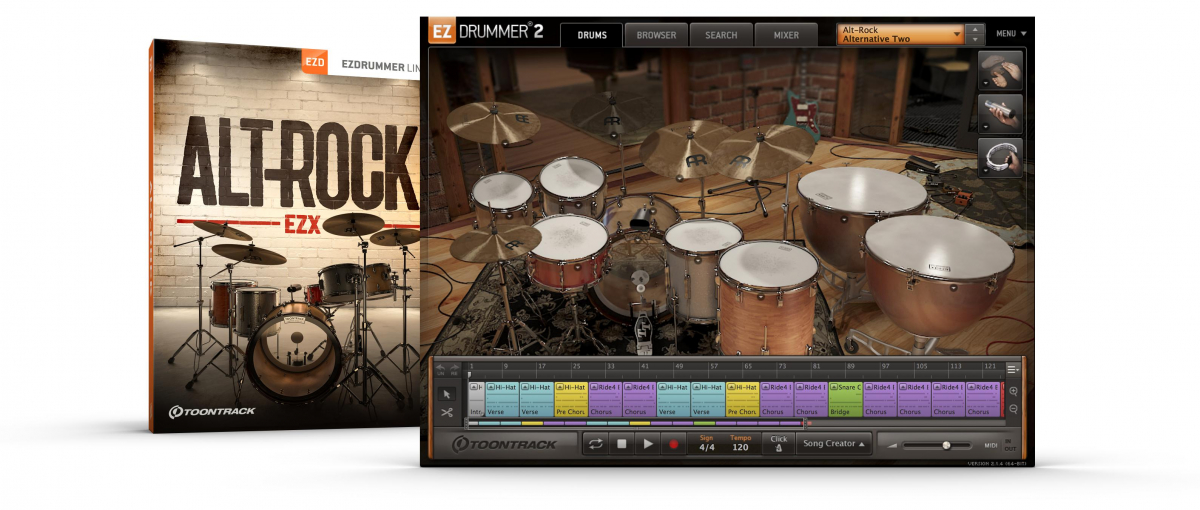This screenshot has width=1200, height=510.
Task: Open the Song Creator panel
Action: (832, 444)
